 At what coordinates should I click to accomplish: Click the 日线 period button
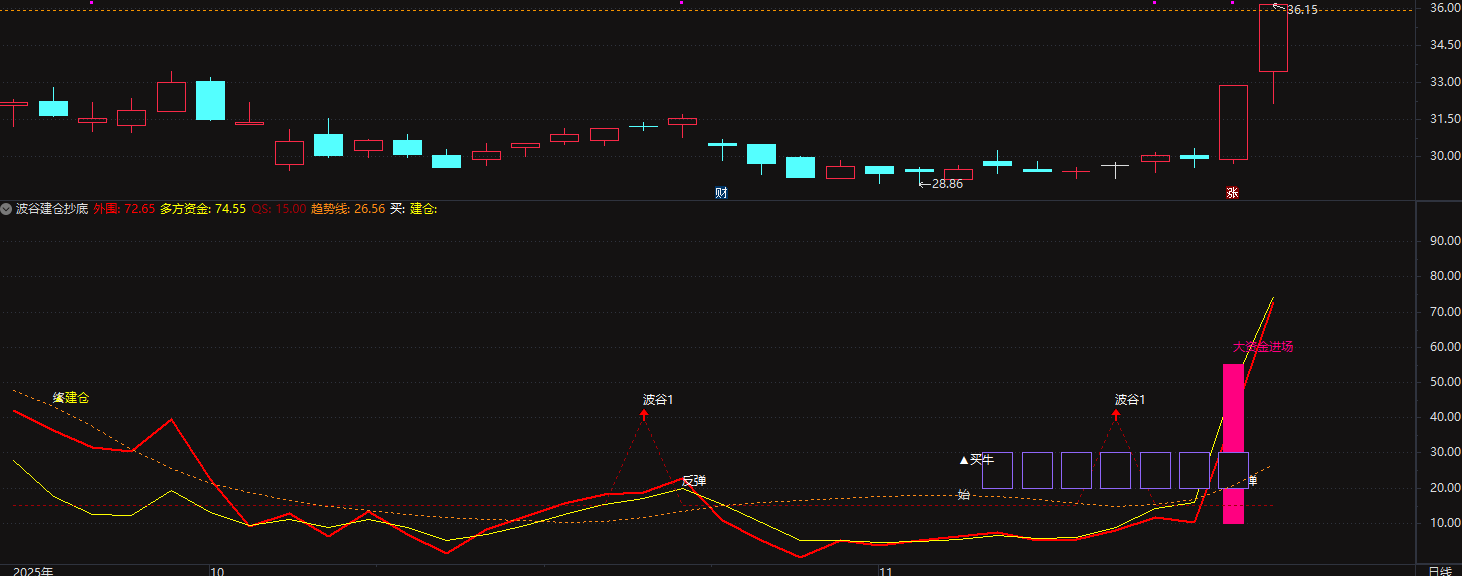(1440, 571)
